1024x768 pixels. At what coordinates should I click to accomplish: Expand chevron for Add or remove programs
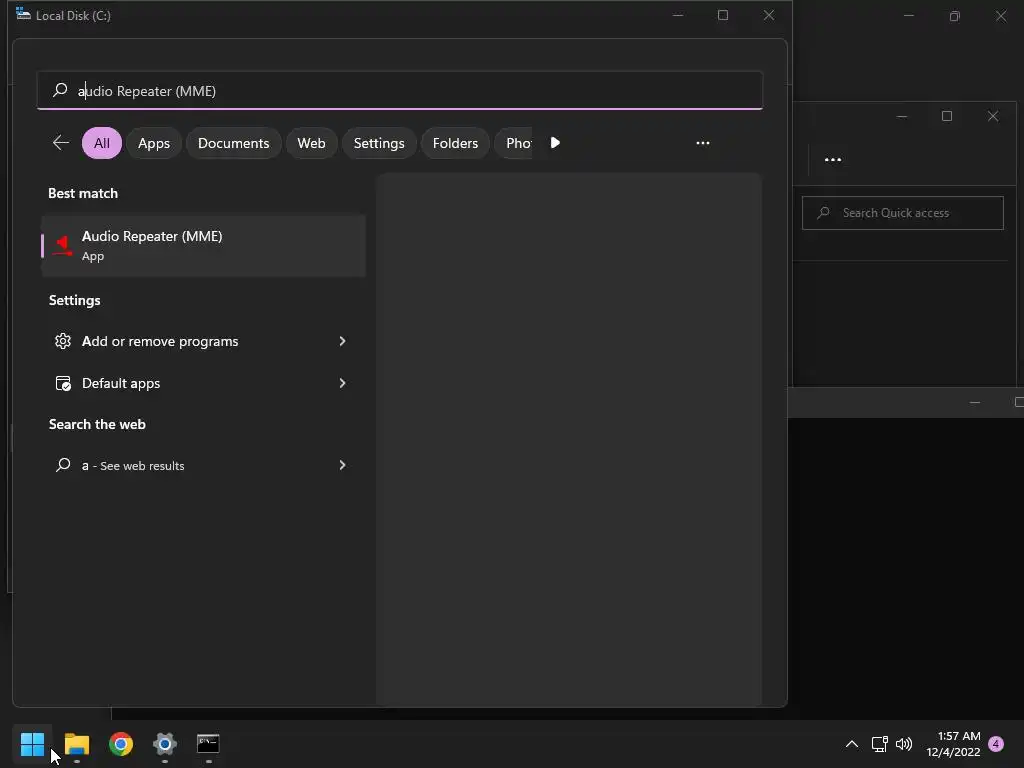coord(342,341)
